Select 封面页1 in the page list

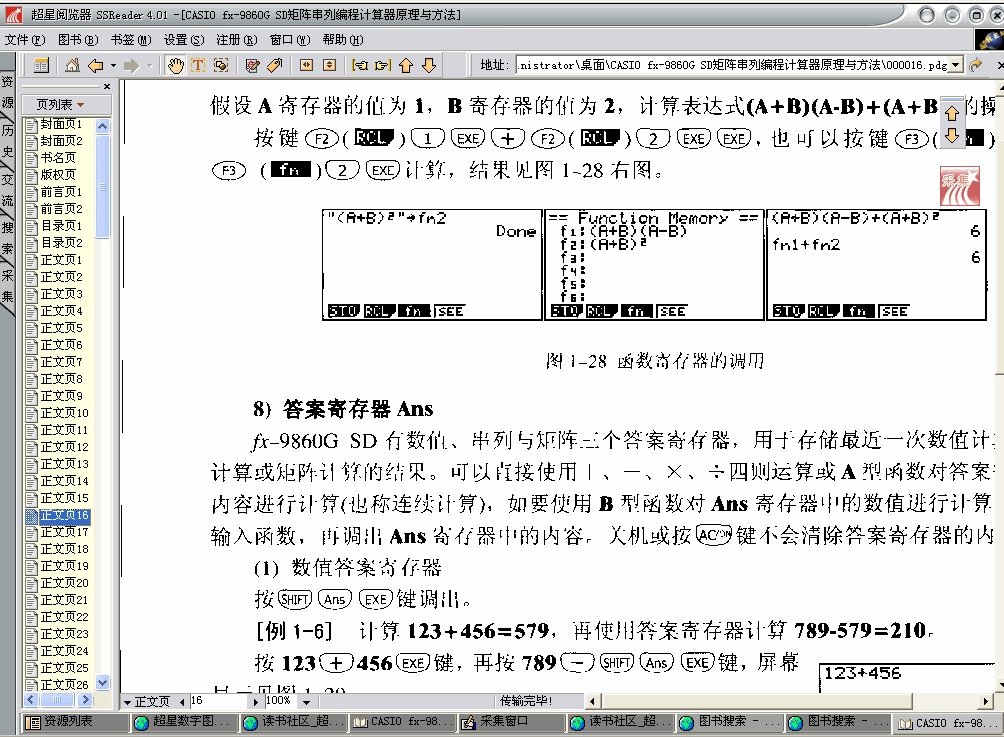[x=61, y=124]
